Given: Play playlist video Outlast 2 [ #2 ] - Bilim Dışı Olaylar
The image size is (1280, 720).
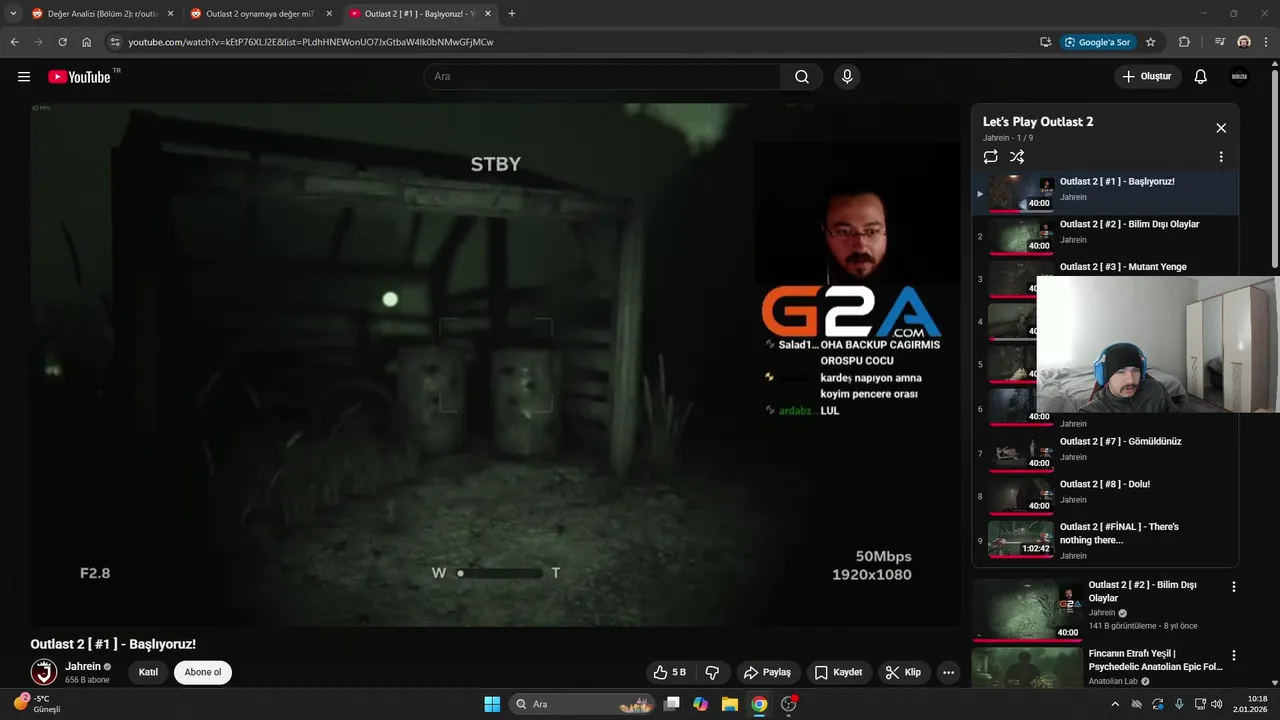Looking at the screenshot, I should pyautogui.click(x=1105, y=236).
